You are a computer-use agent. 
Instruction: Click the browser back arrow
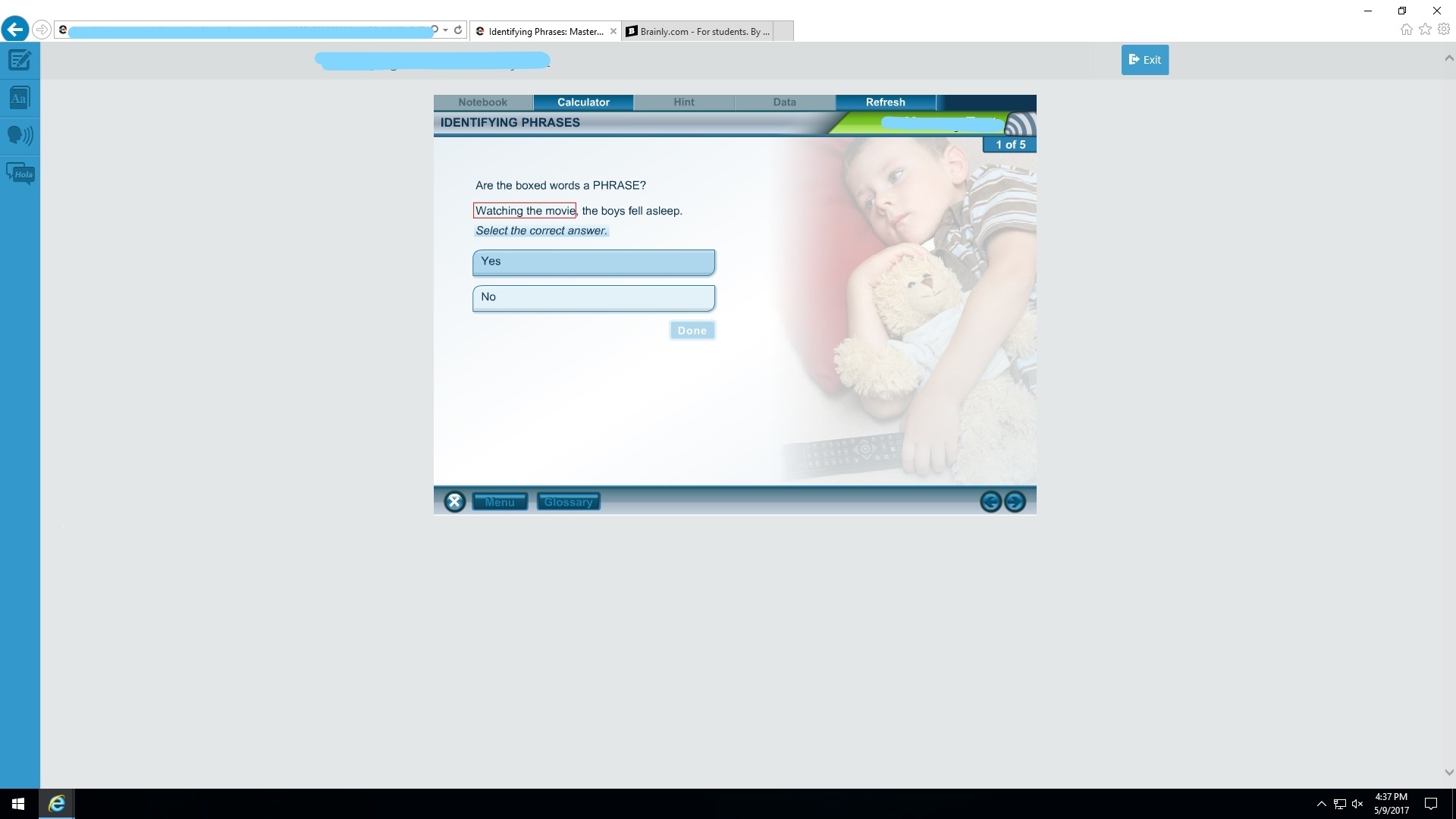[15, 30]
